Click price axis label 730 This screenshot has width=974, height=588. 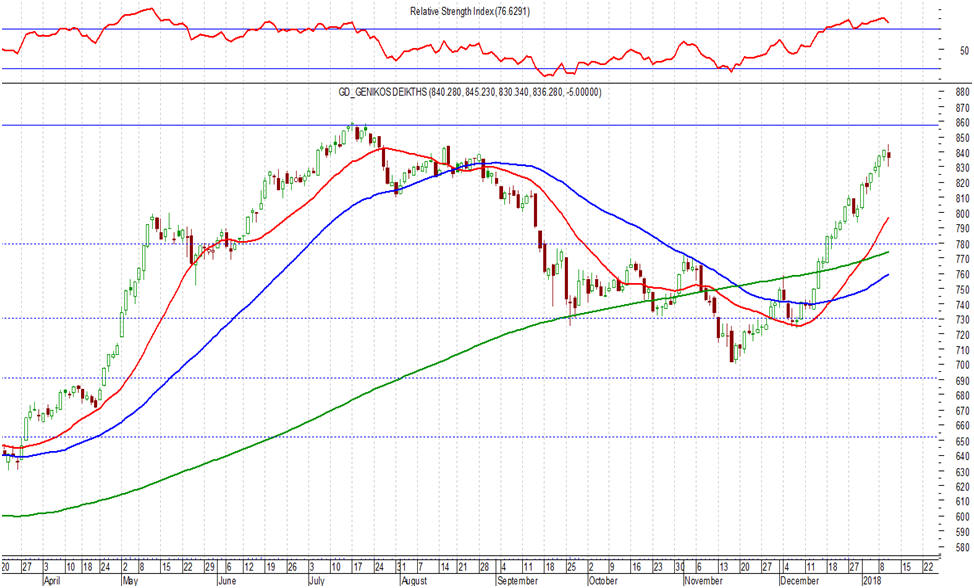[962, 319]
